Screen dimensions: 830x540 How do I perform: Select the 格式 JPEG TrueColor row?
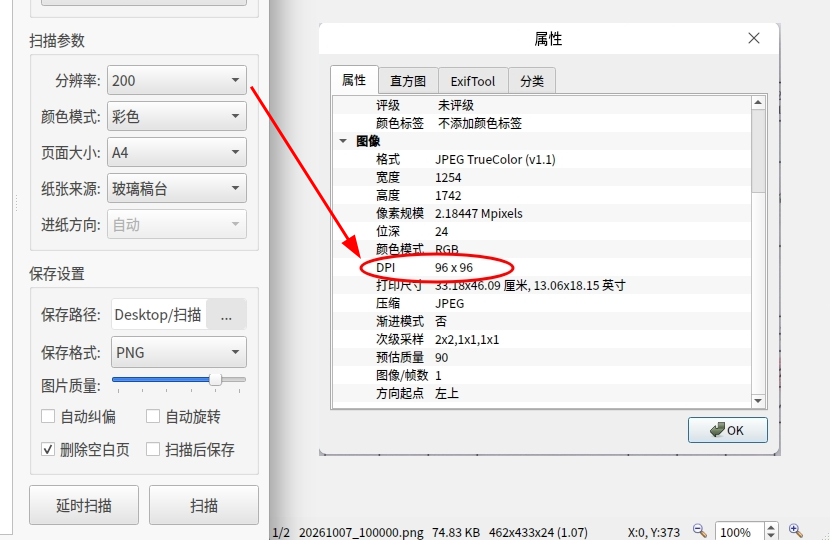point(542,159)
